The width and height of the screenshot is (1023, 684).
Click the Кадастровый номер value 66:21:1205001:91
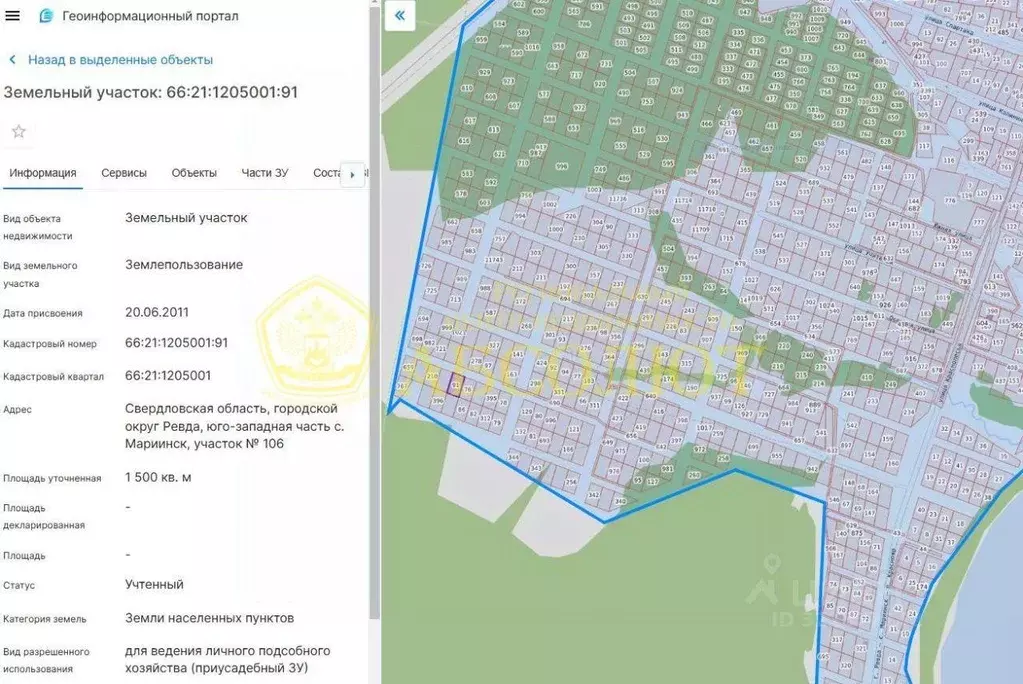pos(176,343)
